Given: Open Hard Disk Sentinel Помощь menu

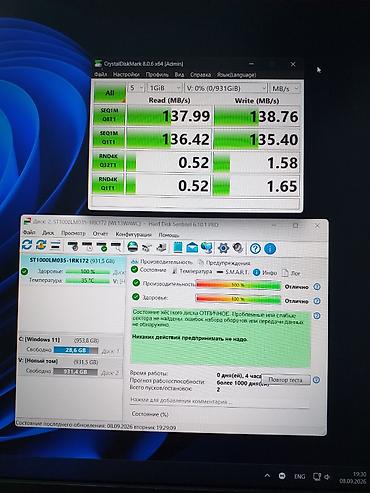Looking at the screenshot, I should coord(169,235).
